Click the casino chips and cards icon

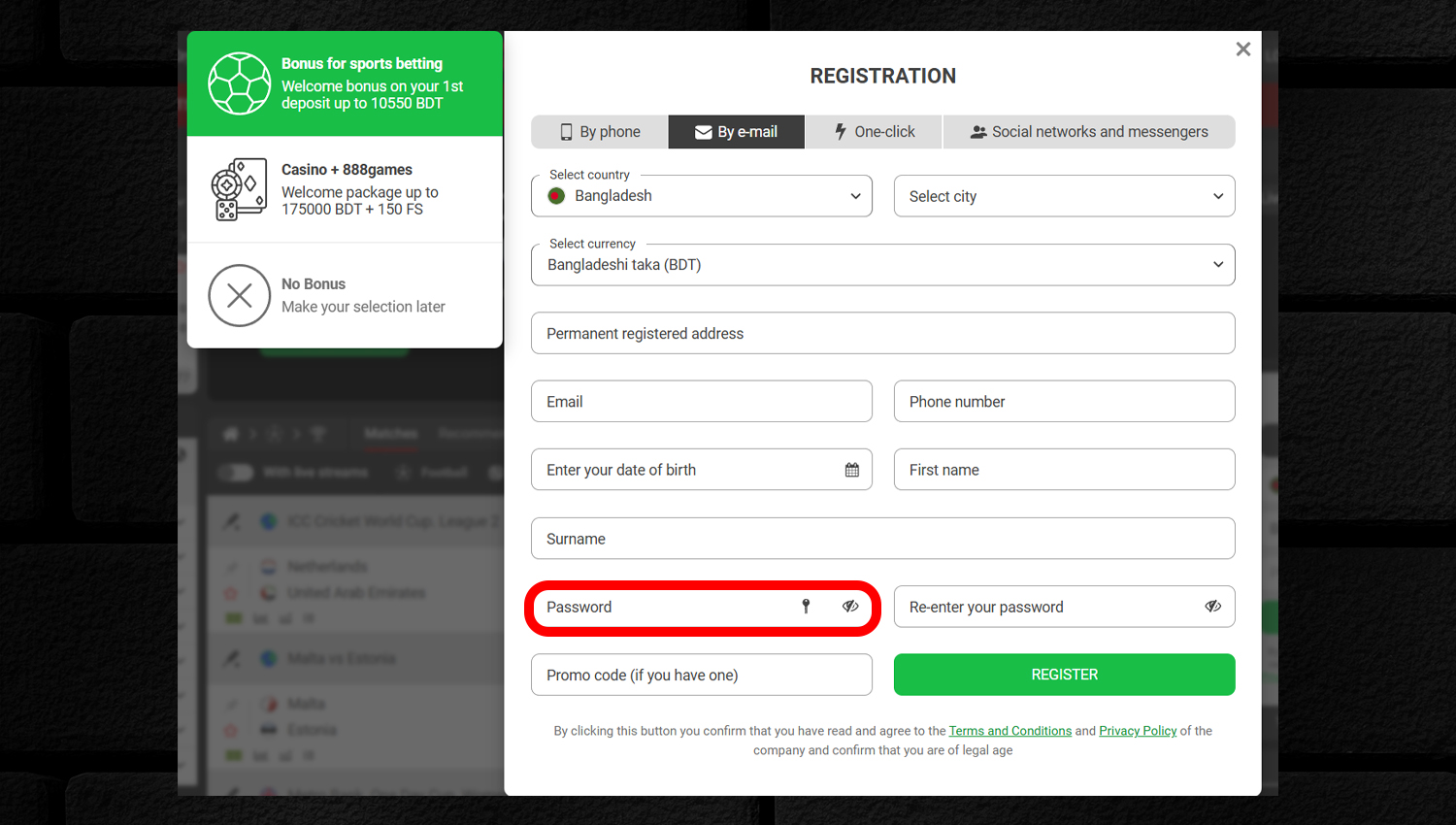pos(239,189)
